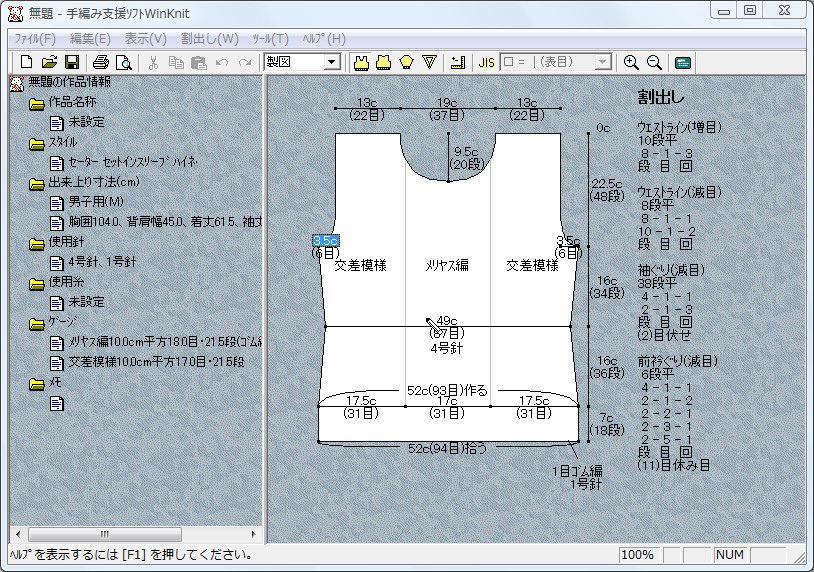
Task: Click the Save floppy disk icon
Action: pos(72,62)
